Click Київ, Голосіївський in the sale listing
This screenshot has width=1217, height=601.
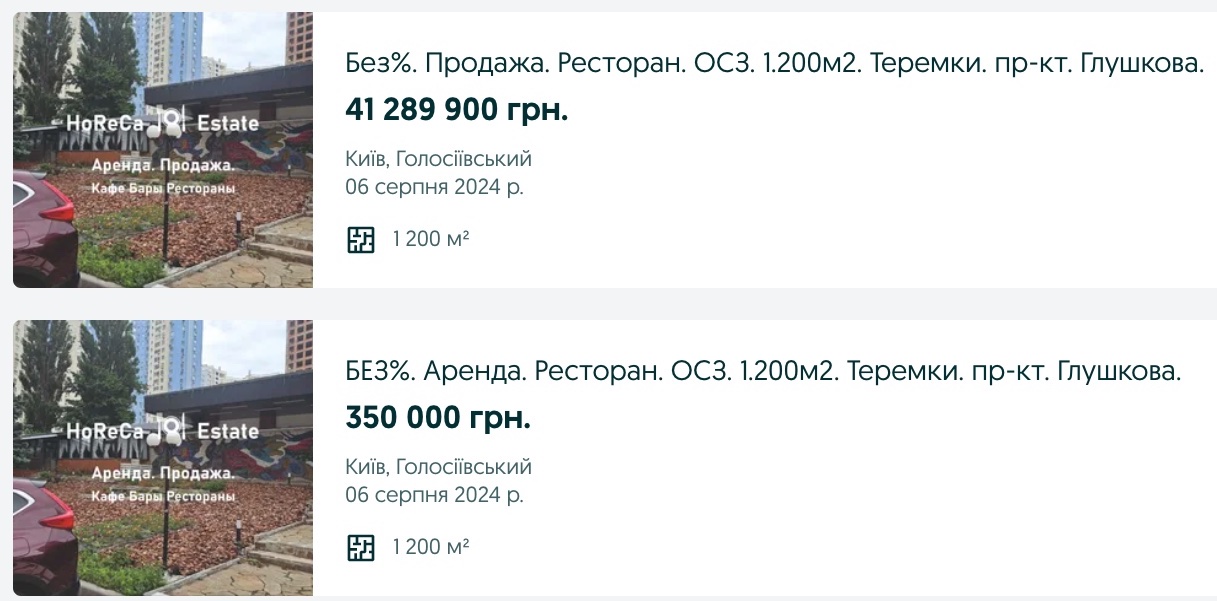click(438, 159)
